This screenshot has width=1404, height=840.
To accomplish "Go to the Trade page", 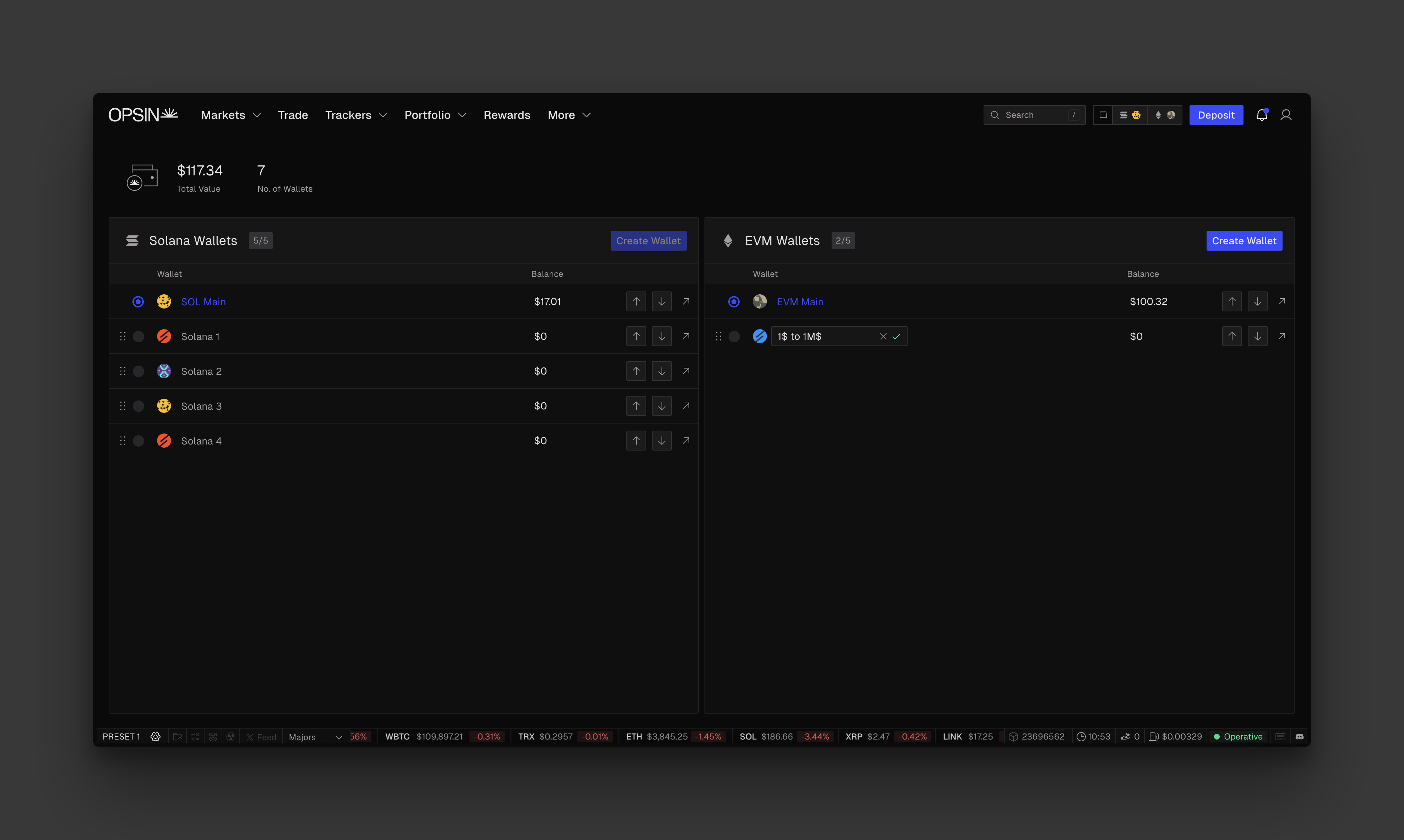I will [x=293, y=115].
